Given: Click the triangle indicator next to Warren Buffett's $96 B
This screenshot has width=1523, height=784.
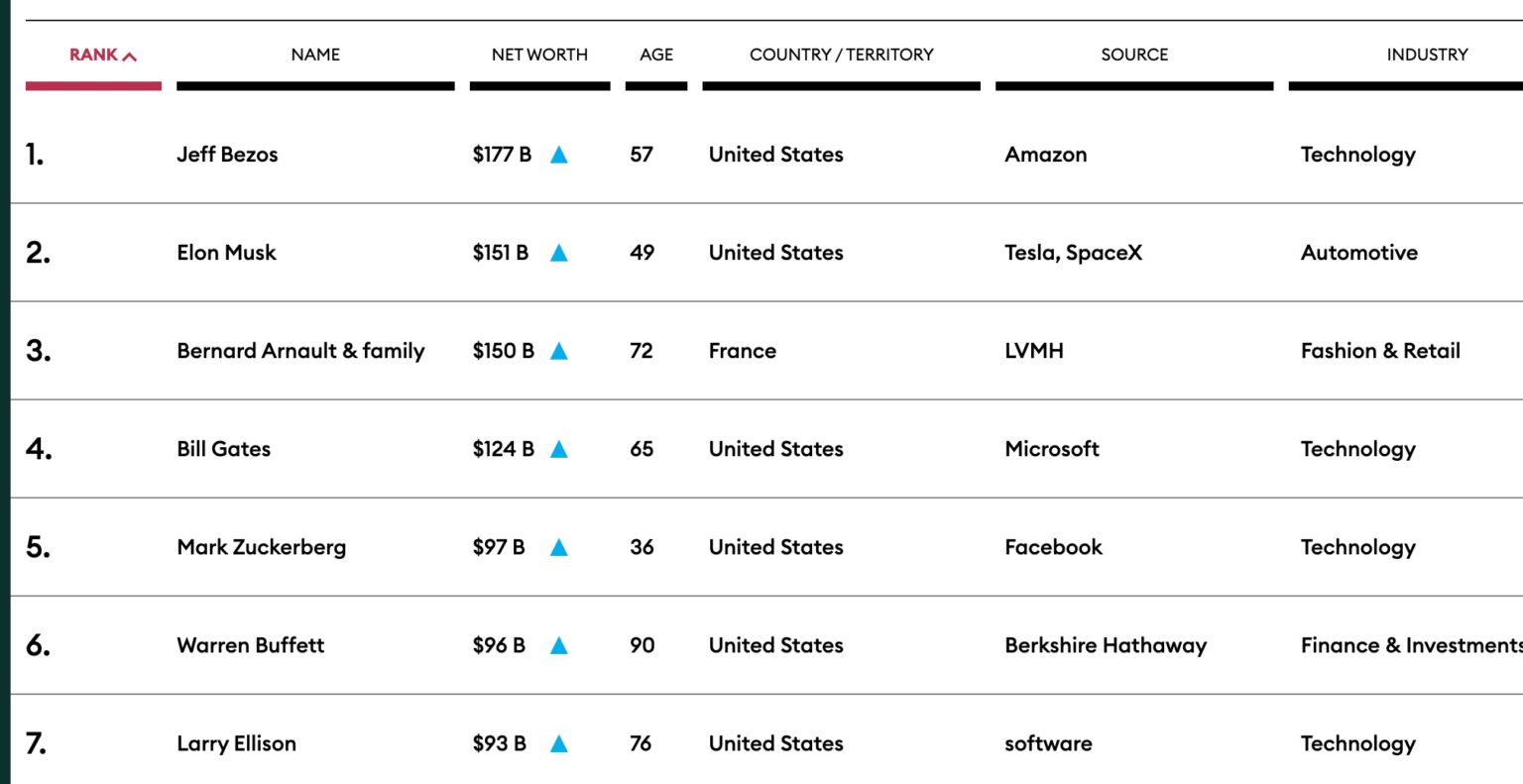Looking at the screenshot, I should pos(559,645).
